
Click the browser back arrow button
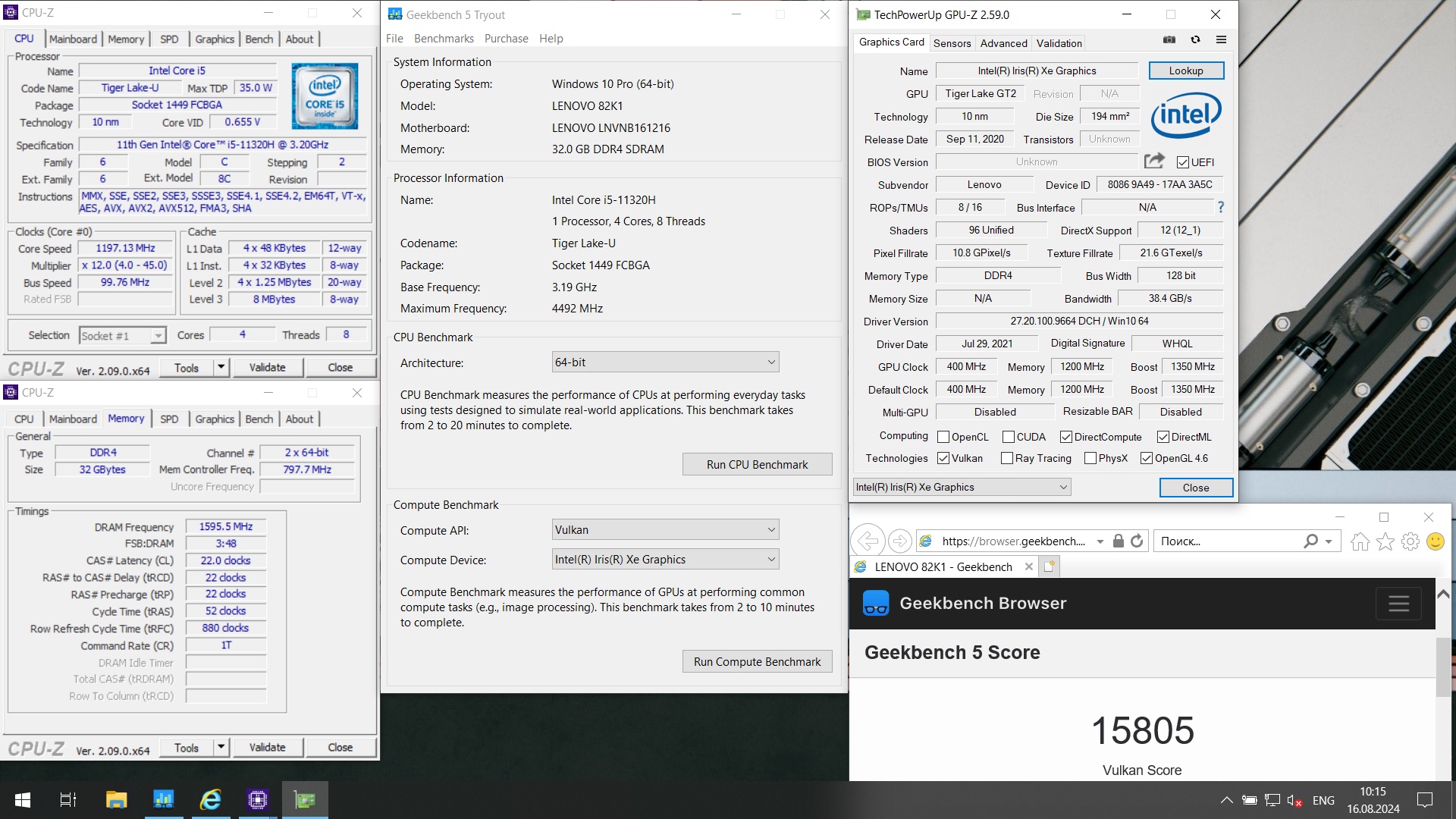point(868,541)
